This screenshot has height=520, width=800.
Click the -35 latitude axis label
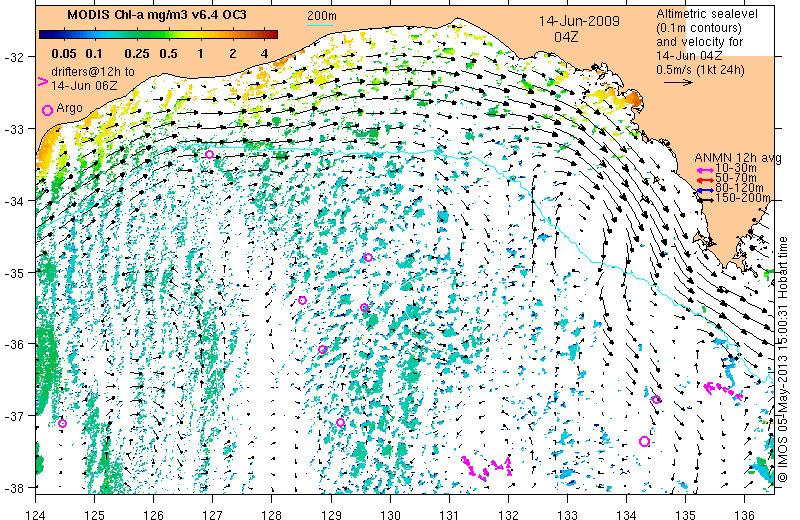tap(13, 273)
